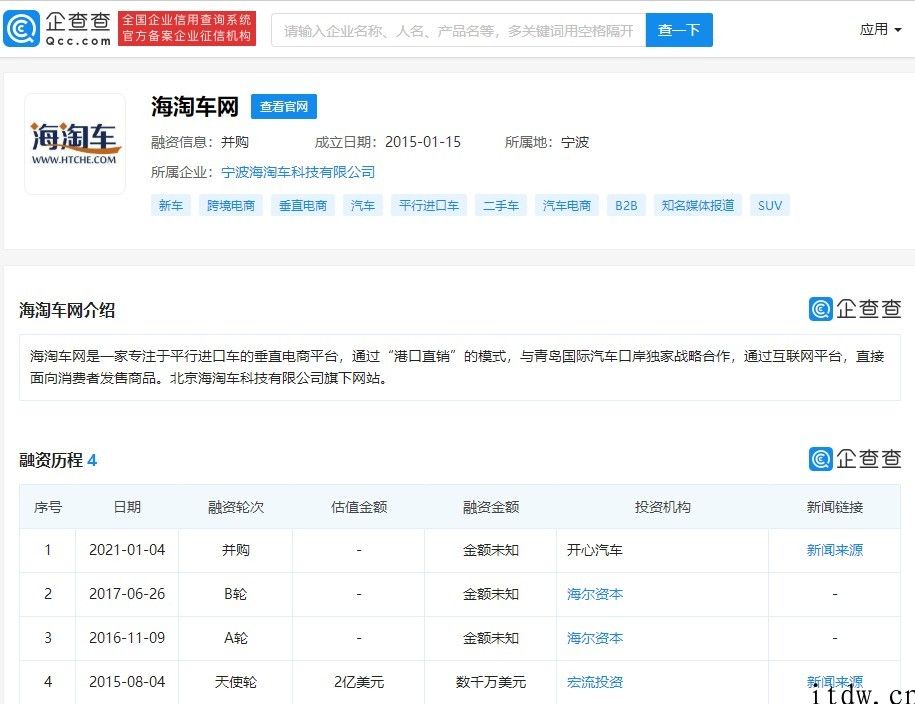The image size is (915, 704).
Task: Select the 汽车 tag
Action: [362, 205]
